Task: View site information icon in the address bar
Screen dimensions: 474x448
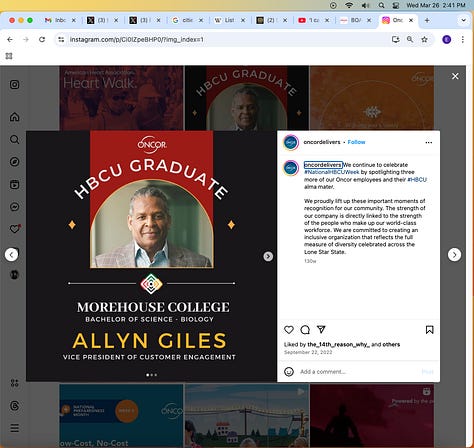Action: (x=61, y=39)
